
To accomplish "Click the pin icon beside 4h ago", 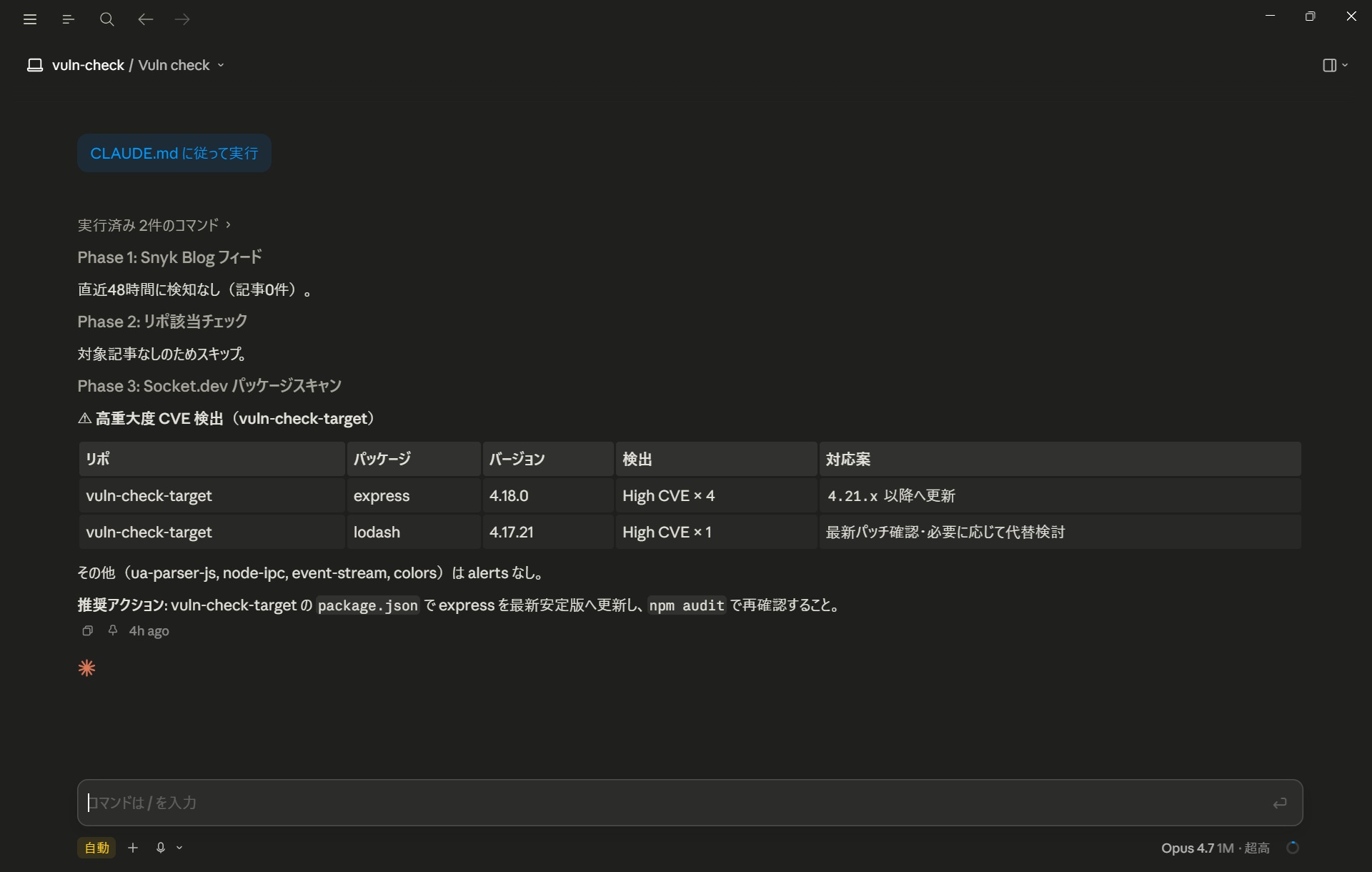I will (112, 630).
